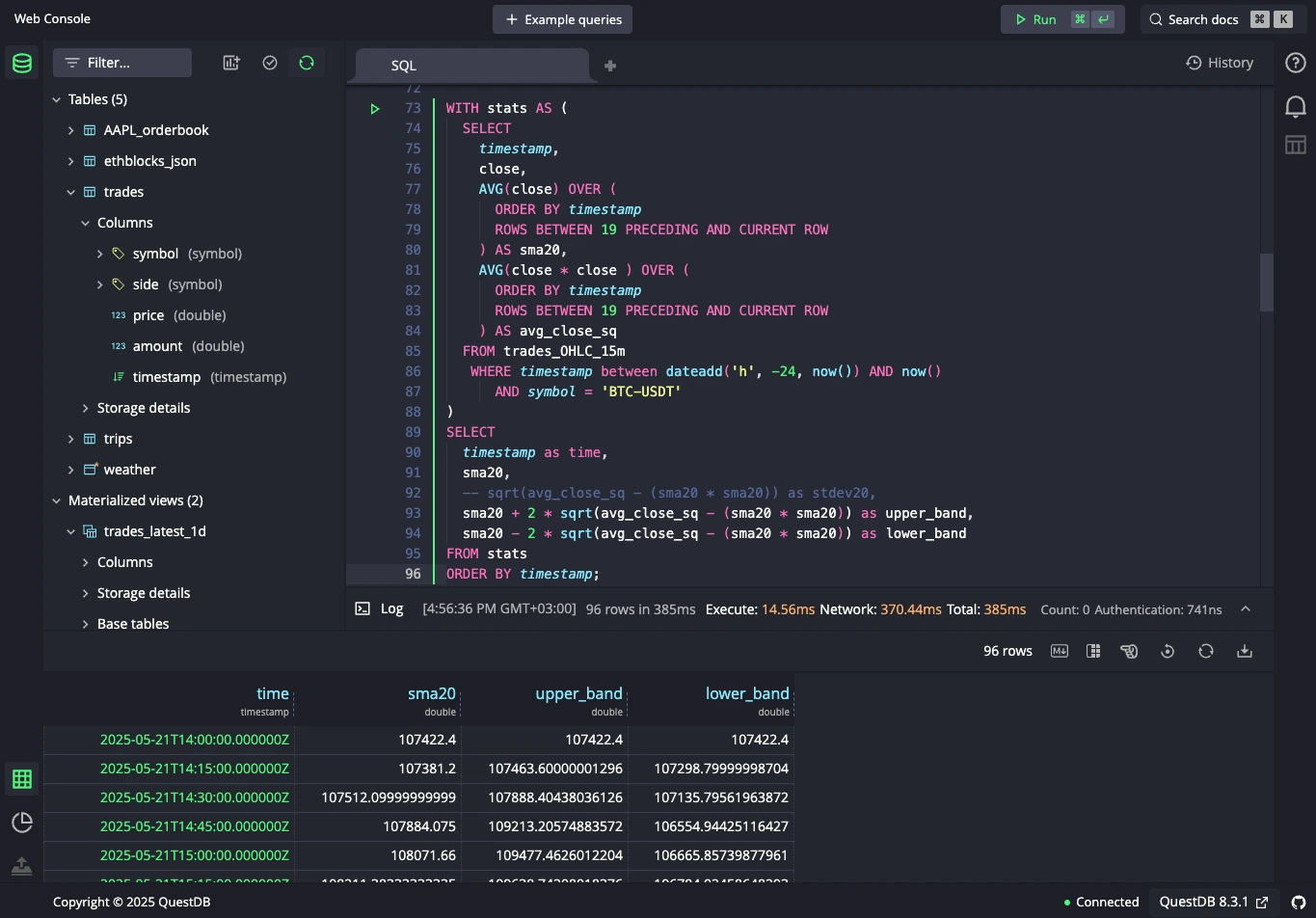Toggle the notifications bell icon on the right

coord(1295,106)
